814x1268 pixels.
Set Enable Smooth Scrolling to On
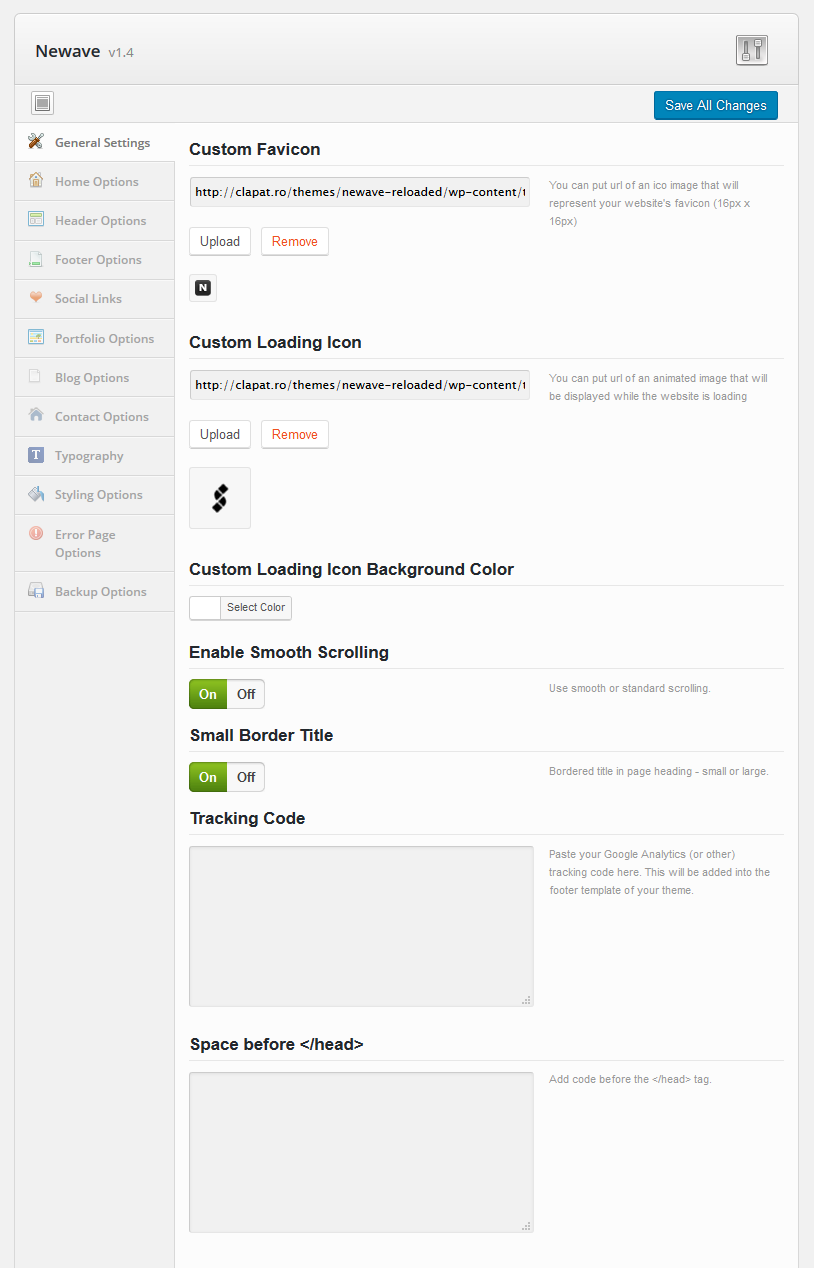click(208, 694)
